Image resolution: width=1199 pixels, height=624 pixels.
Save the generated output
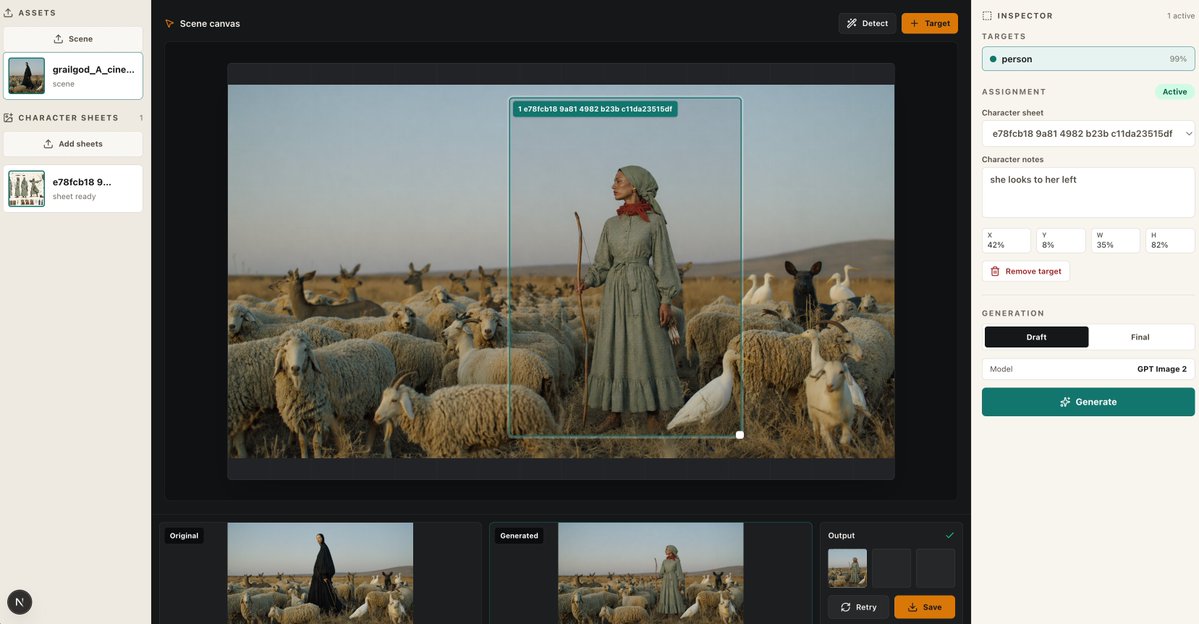point(924,607)
